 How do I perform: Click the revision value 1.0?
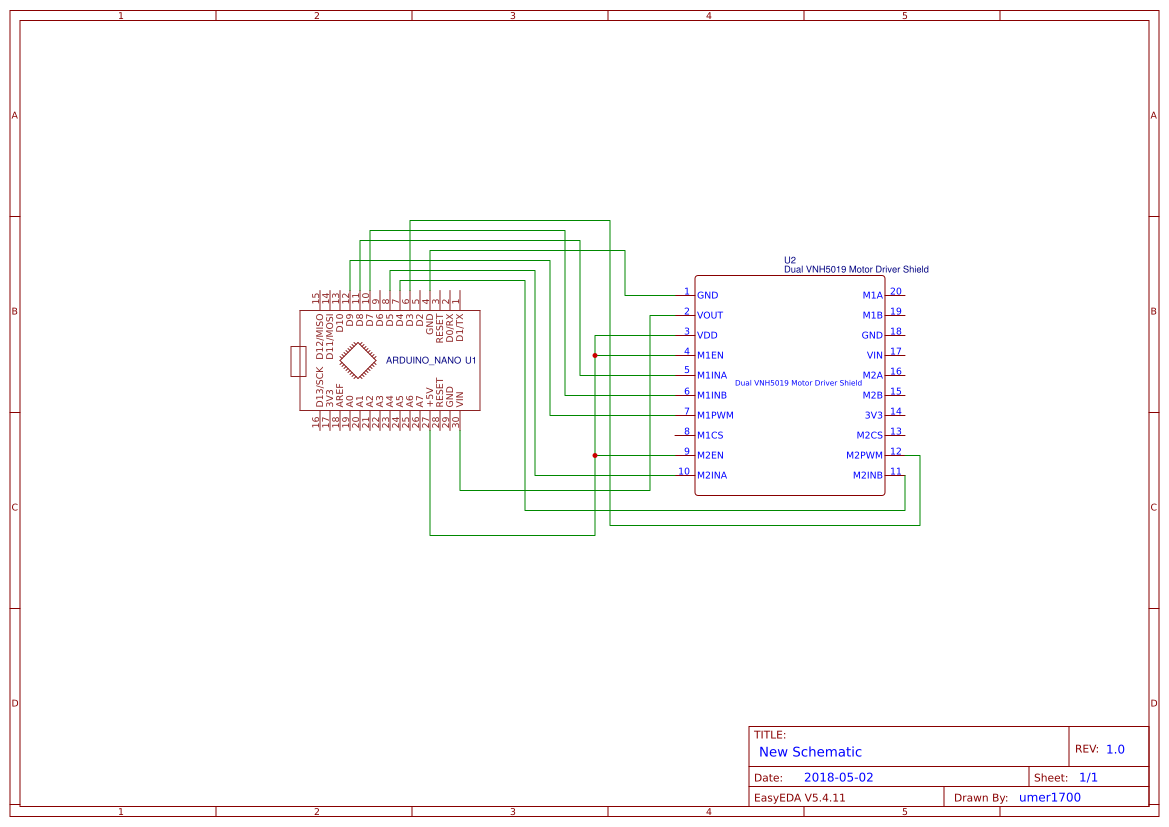1115,749
